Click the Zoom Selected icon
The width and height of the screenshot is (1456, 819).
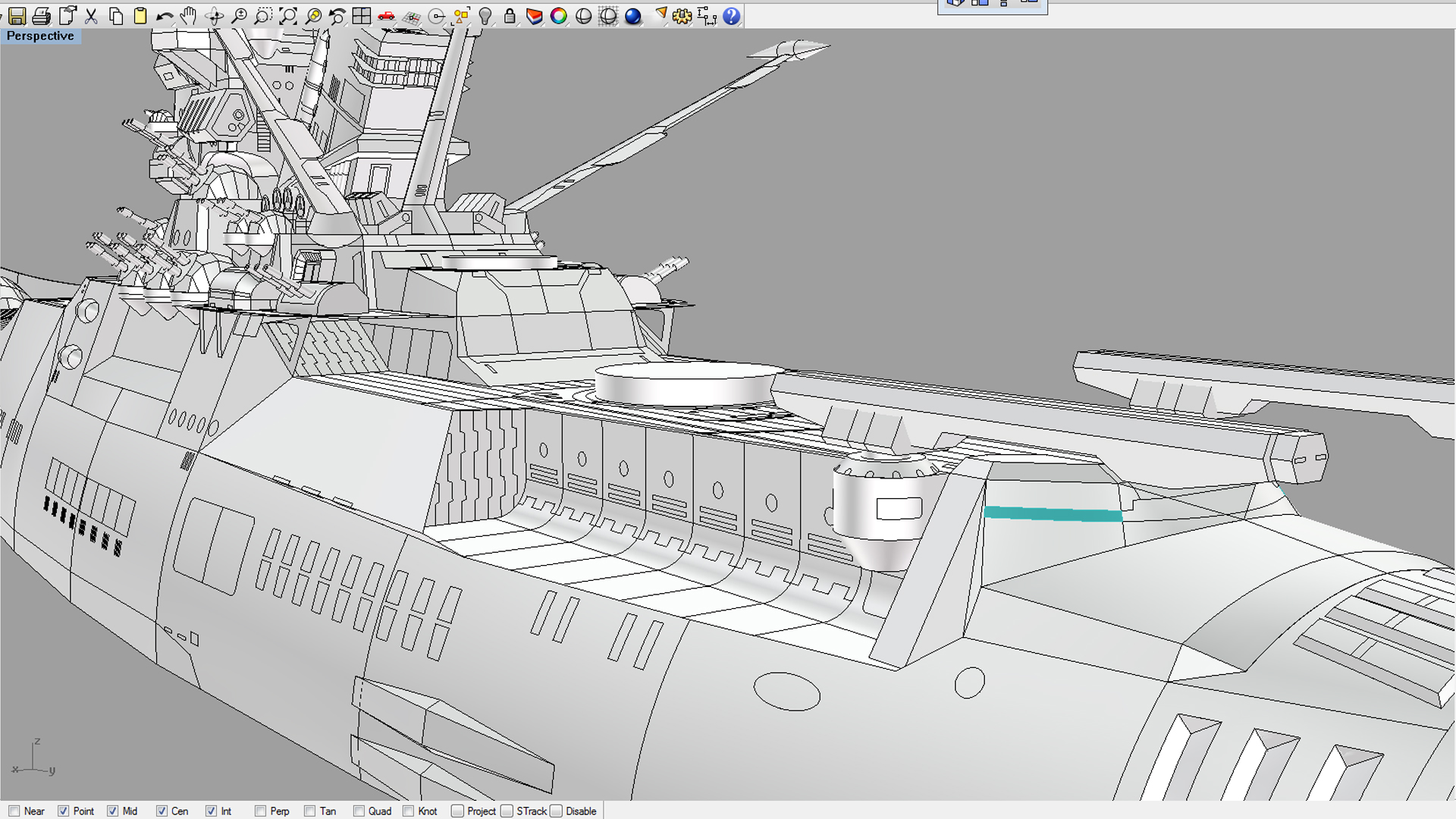[312, 16]
